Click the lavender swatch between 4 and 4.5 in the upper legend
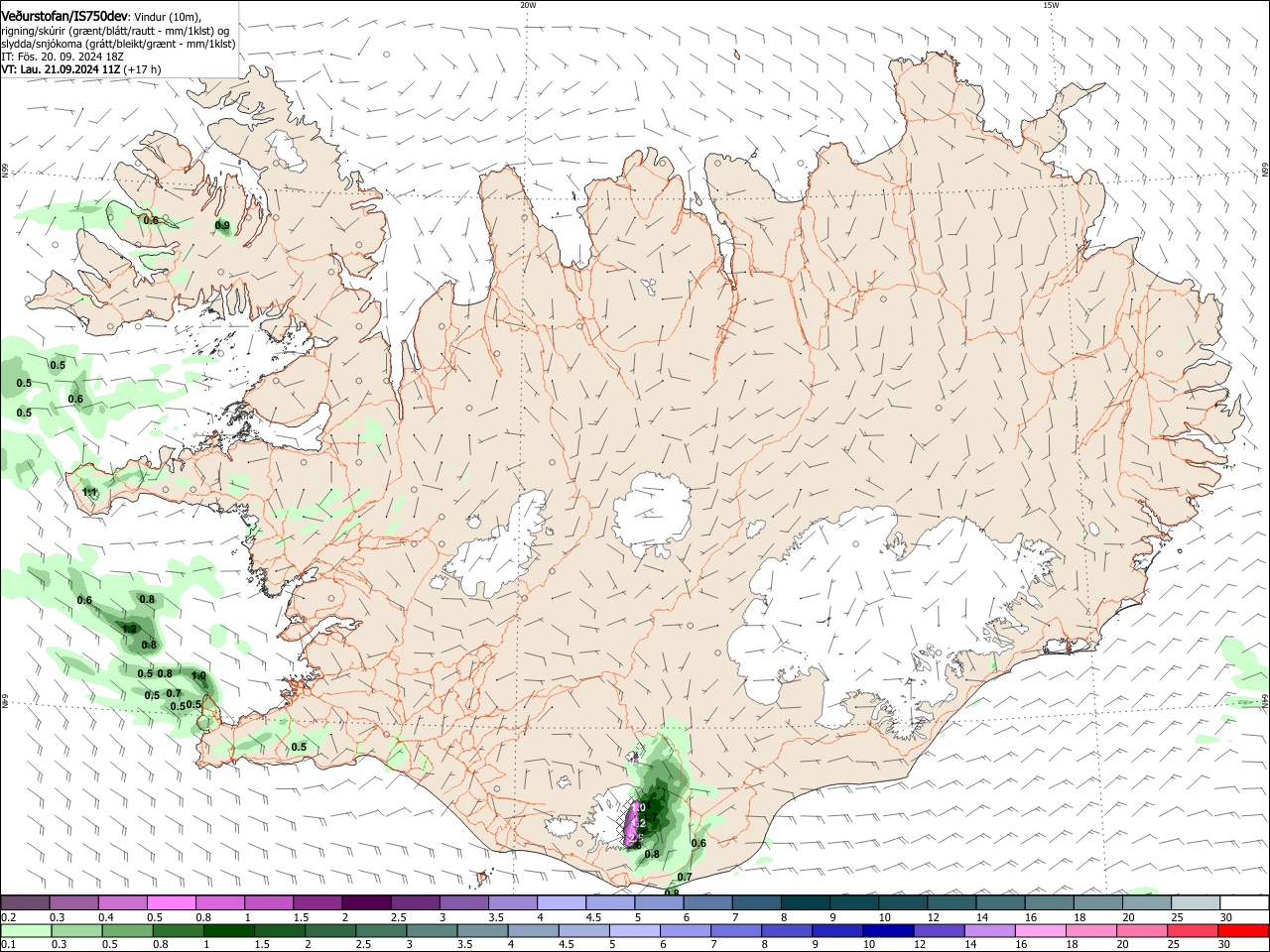 562,902
